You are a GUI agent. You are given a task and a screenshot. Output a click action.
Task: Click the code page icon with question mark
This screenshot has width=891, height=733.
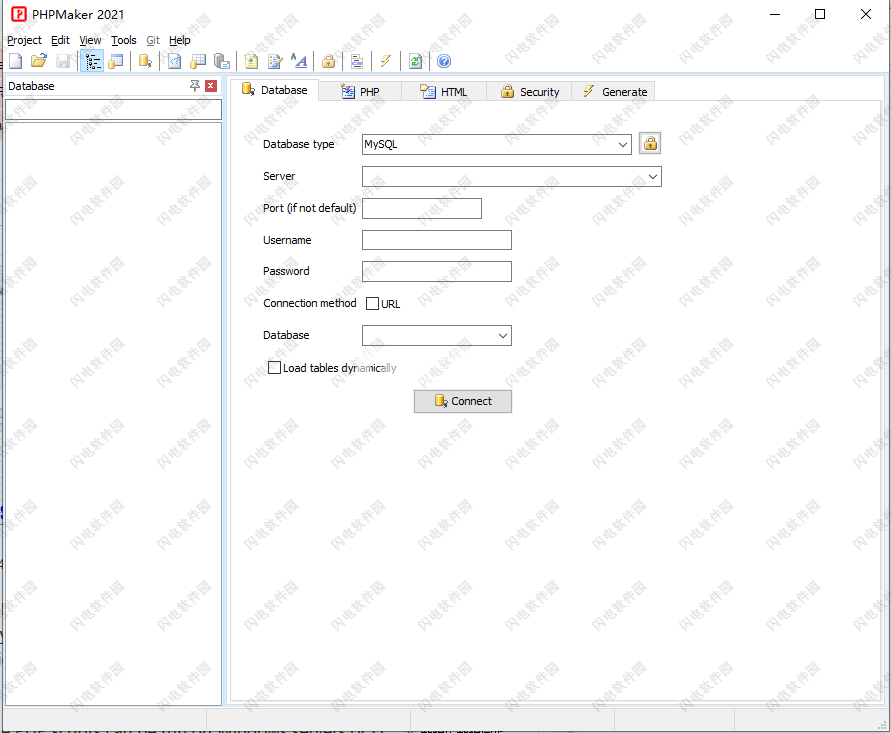pyautogui.click(x=174, y=61)
